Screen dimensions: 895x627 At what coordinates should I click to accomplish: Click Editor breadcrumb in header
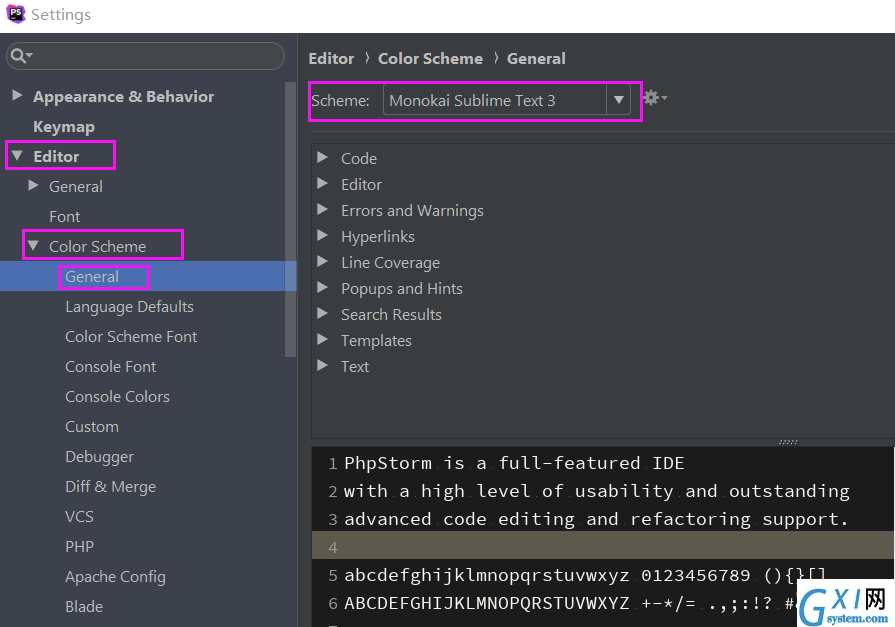(331, 58)
